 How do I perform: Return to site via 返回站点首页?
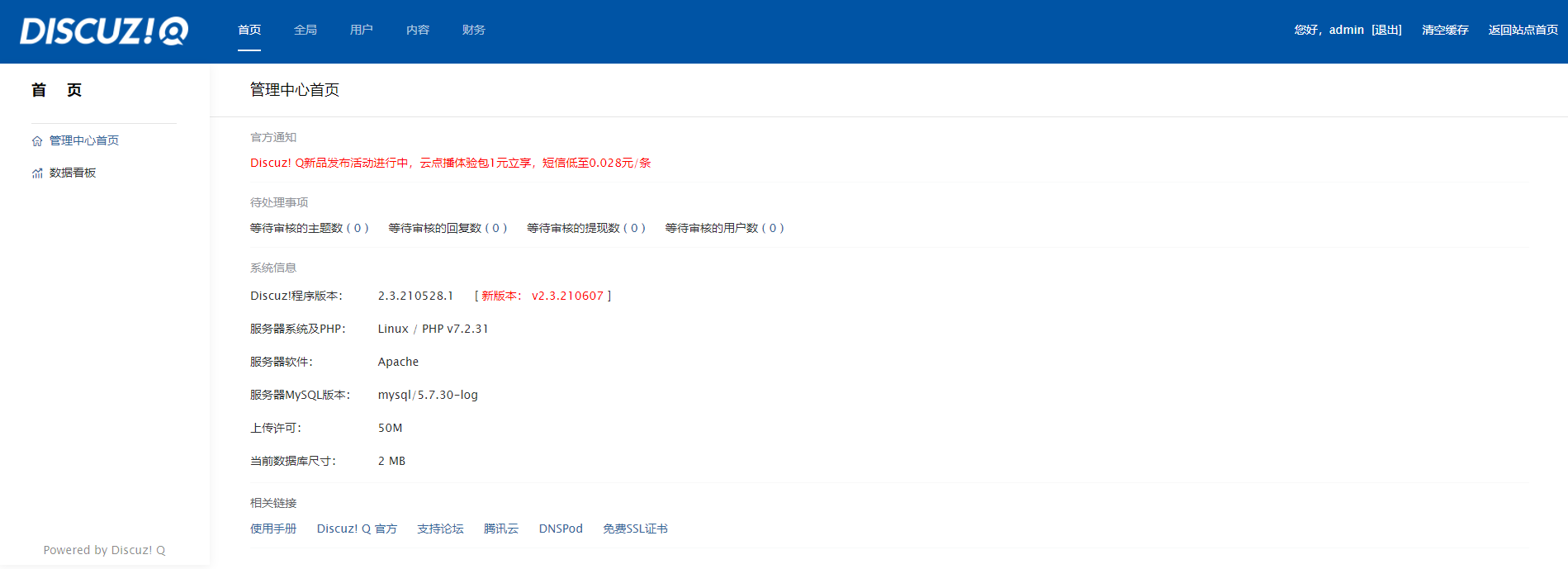[1523, 30]
